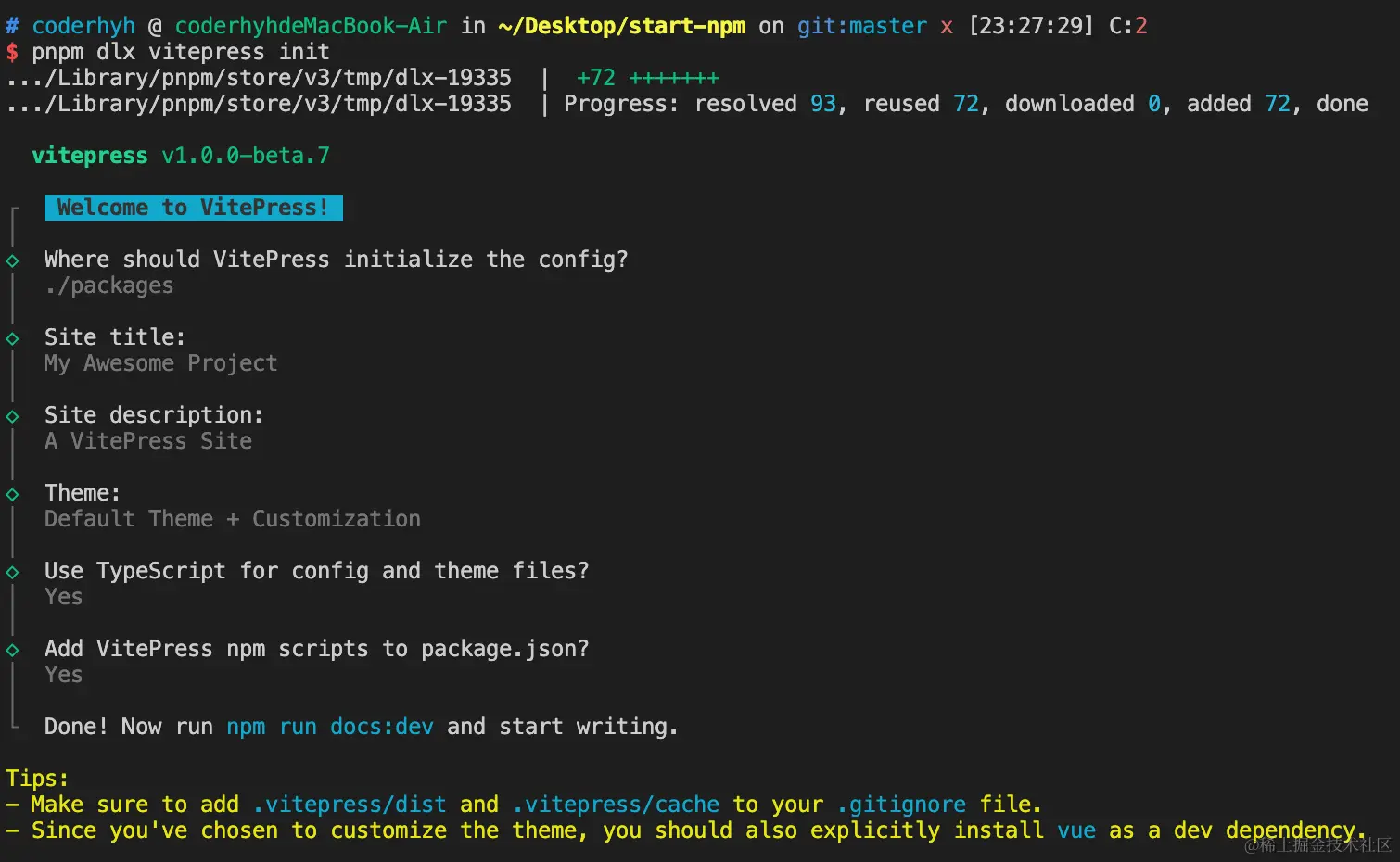Select the 'Welcome to VitePress!' banner
The width and height of the screenshot is (1400, 862).
click(x=194, y=208)
